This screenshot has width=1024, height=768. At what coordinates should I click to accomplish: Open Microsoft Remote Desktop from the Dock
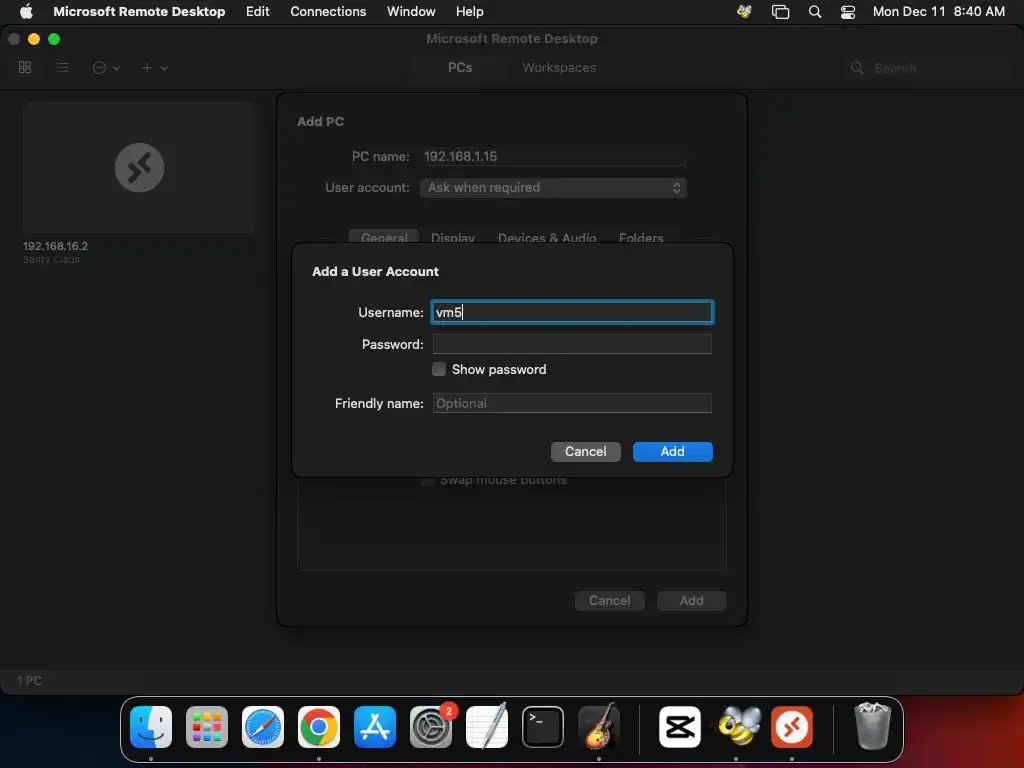792,727
